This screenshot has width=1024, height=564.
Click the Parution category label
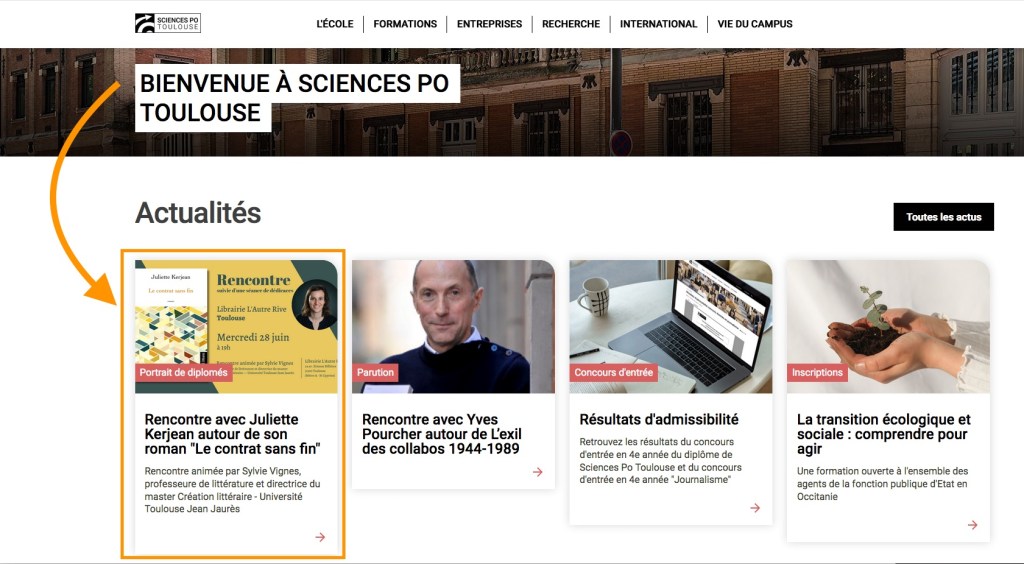click(376, 373)
